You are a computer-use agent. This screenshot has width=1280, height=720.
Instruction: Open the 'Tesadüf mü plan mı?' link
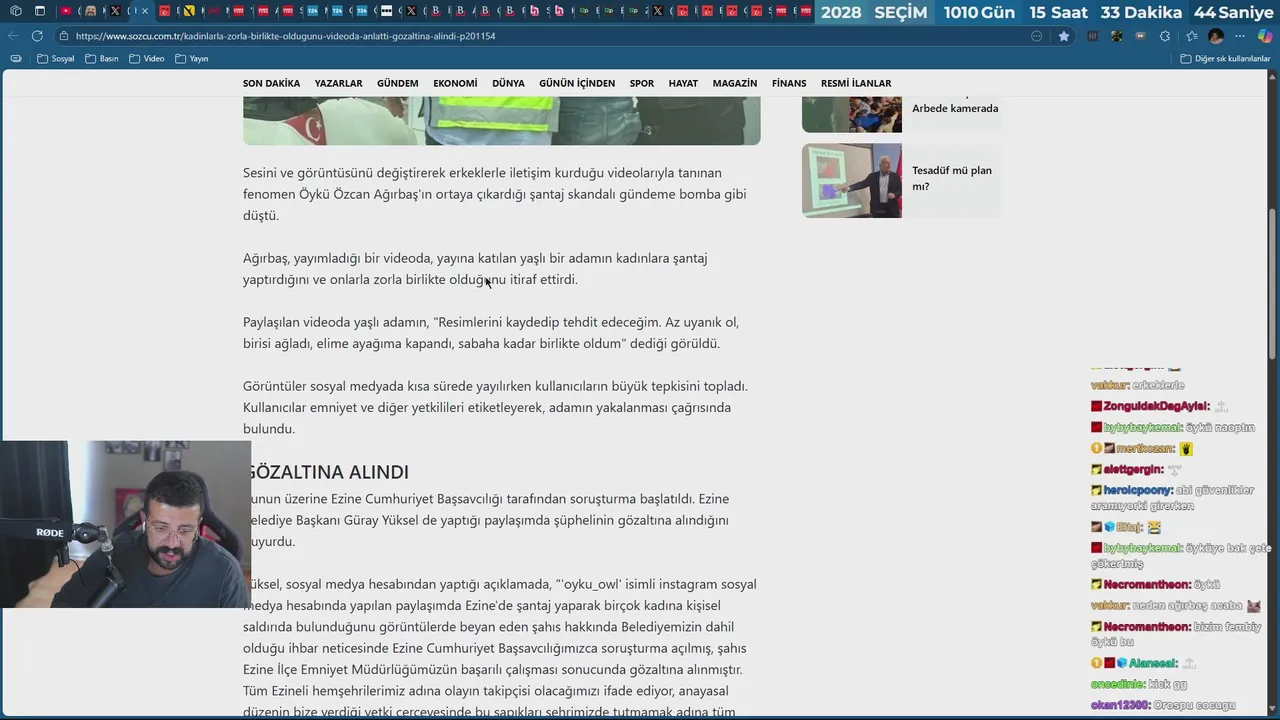pos(952,178)
